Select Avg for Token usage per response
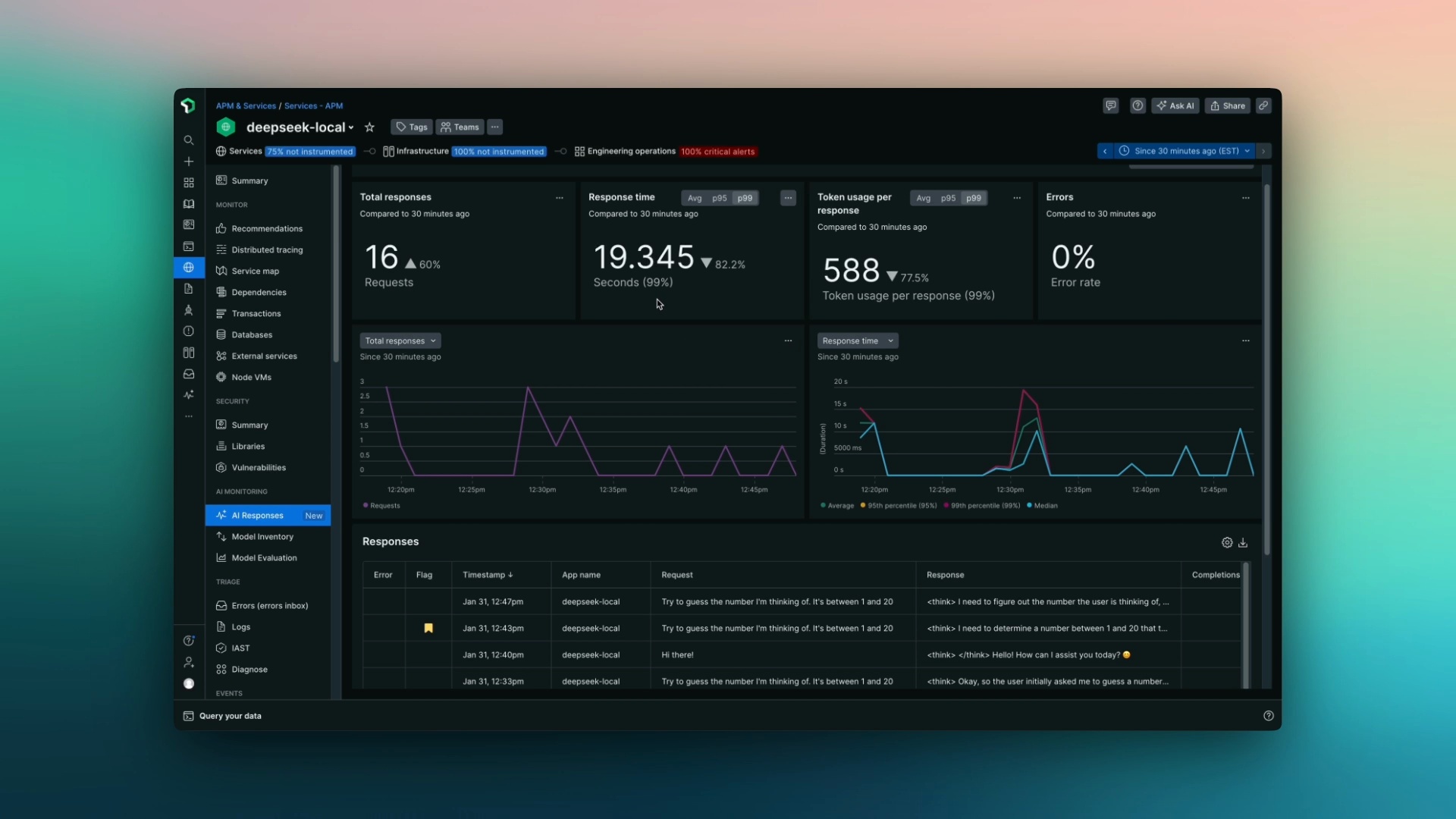This screenshot has width=1456, height=819. [923, 198]
